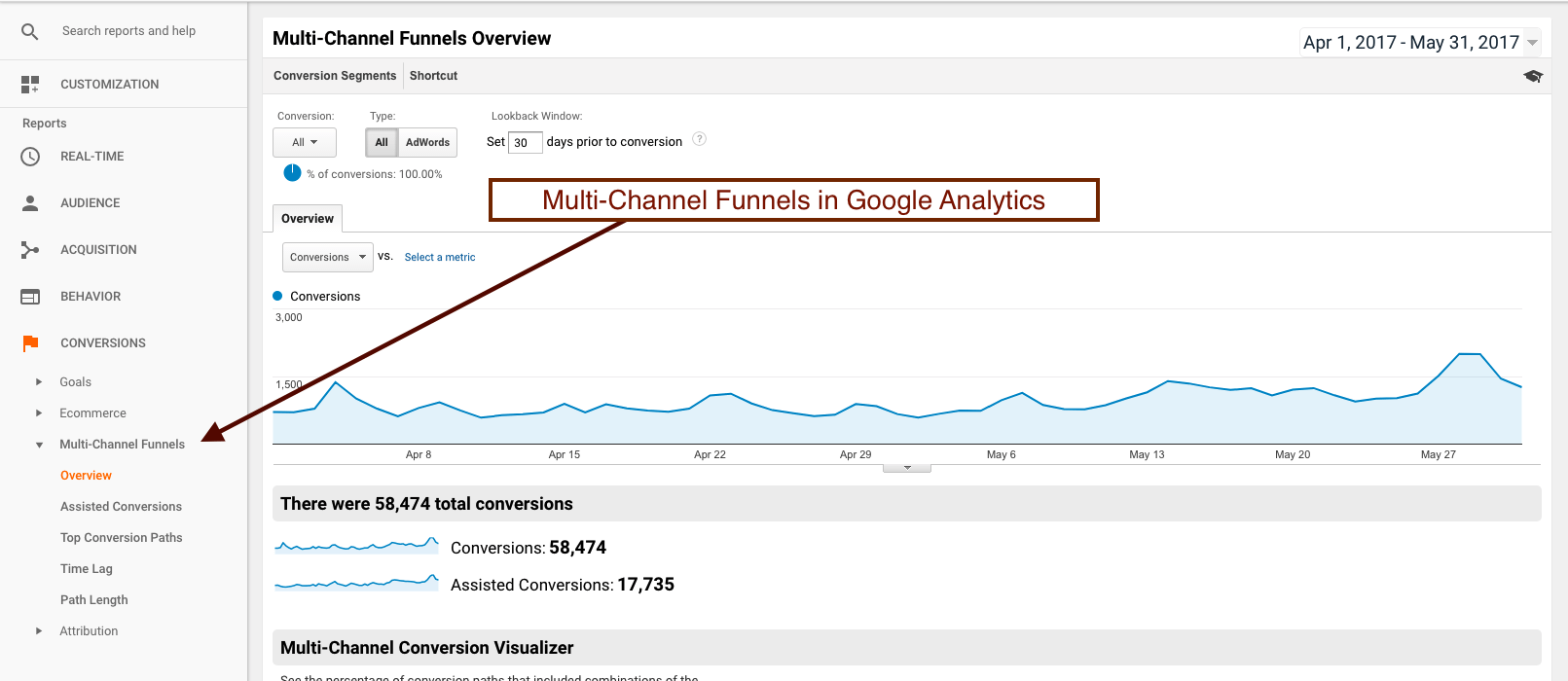The height and width of the screenshot is (681, 1568).
Task: Click the 17,735 assisted conversions value
Action: click(645, 585)
